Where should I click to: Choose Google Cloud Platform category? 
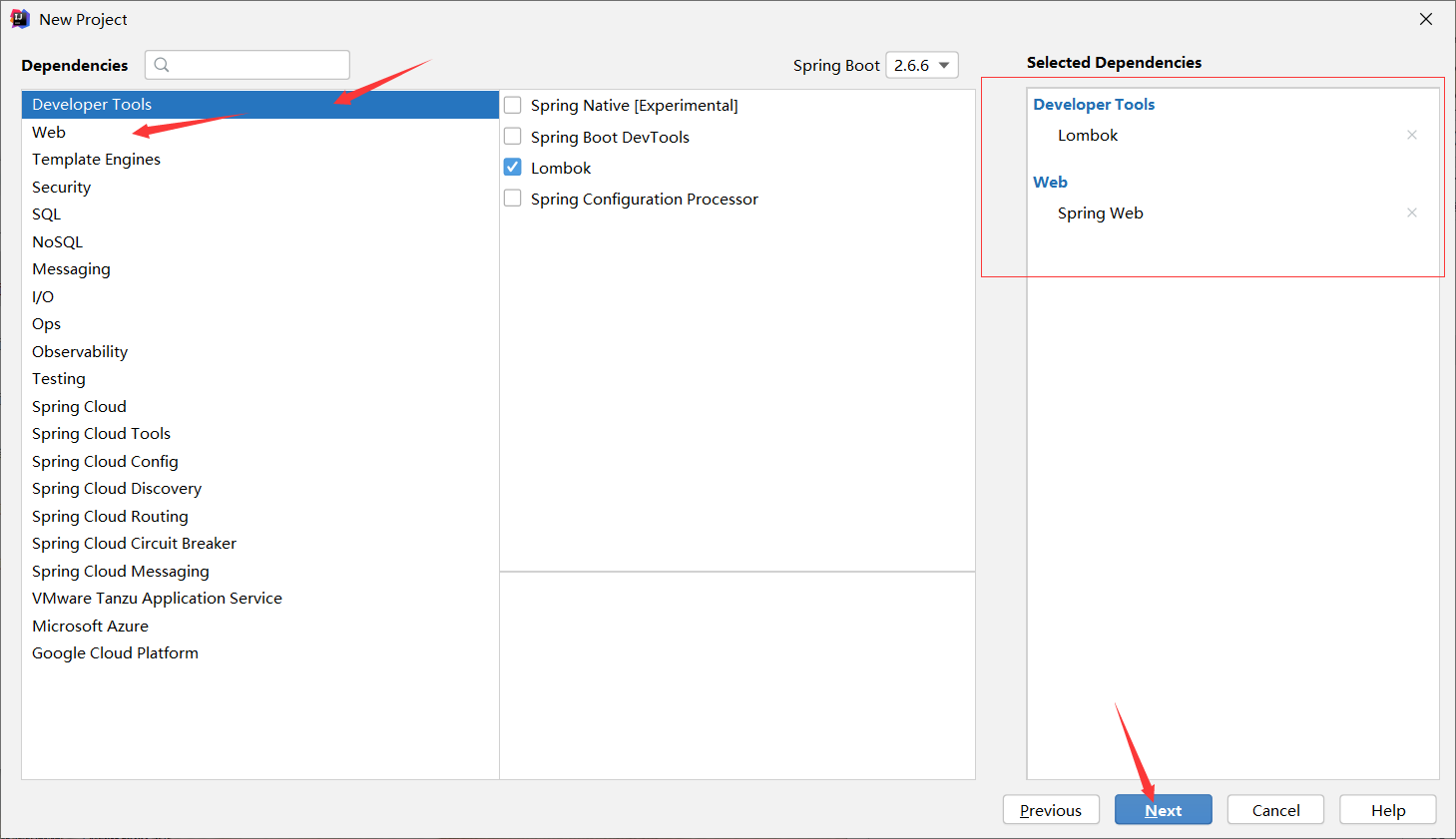coord(260,653)
